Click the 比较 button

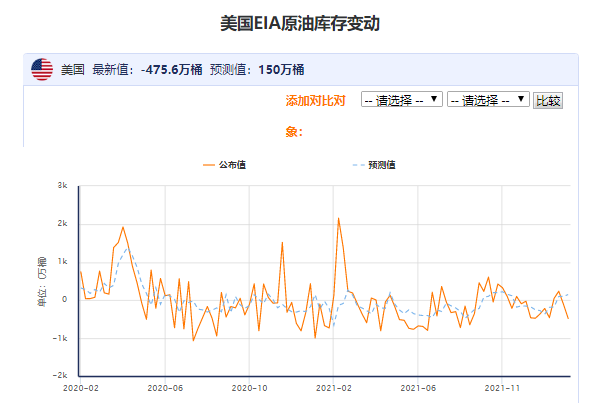[x=548, y=100]
